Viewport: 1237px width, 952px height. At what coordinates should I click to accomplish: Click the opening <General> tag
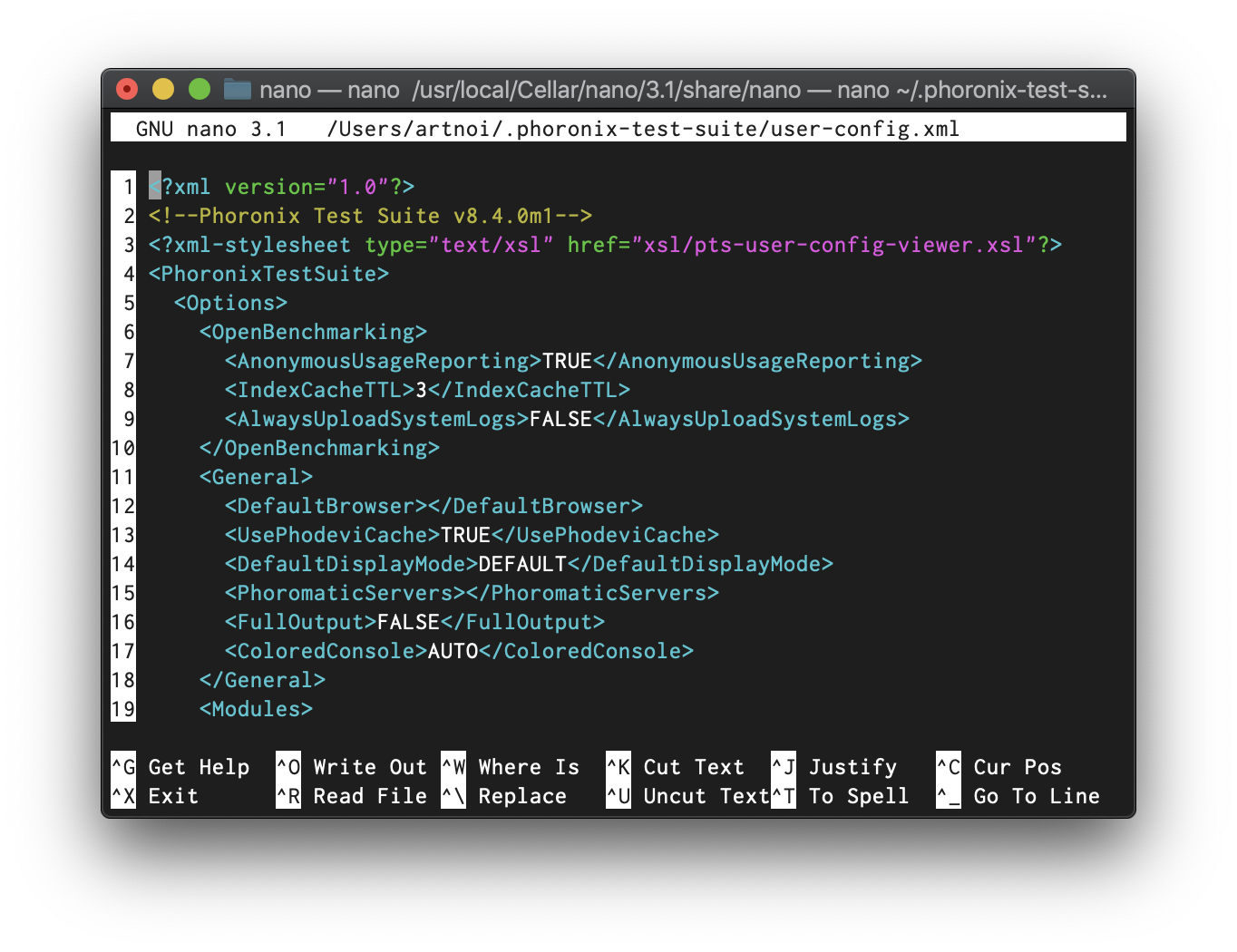[257, 477]
